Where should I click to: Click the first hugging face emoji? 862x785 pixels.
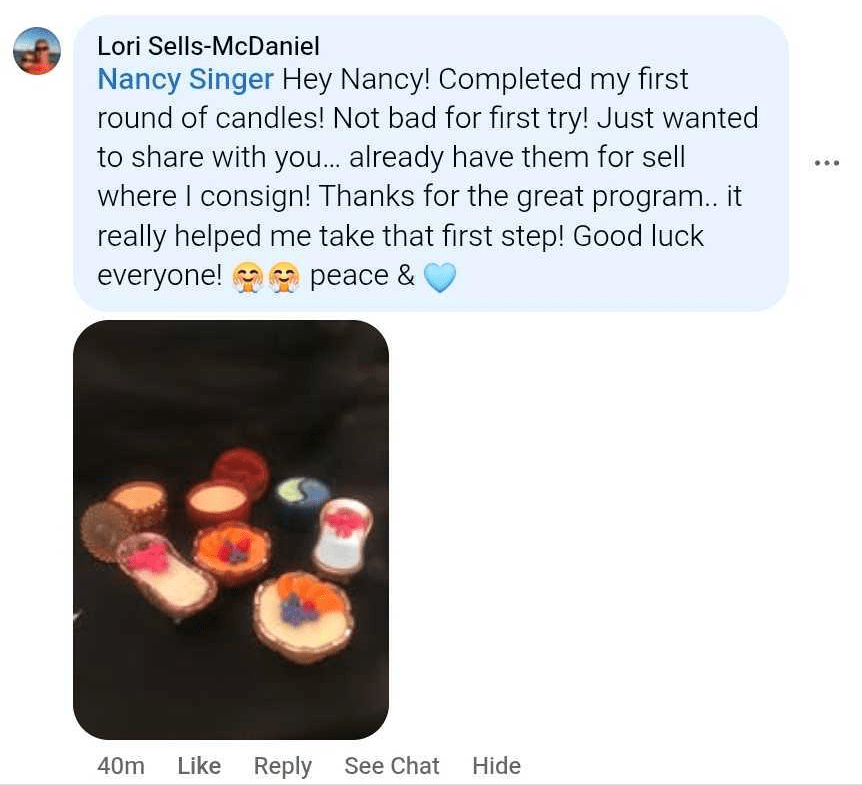pos(245,277)
